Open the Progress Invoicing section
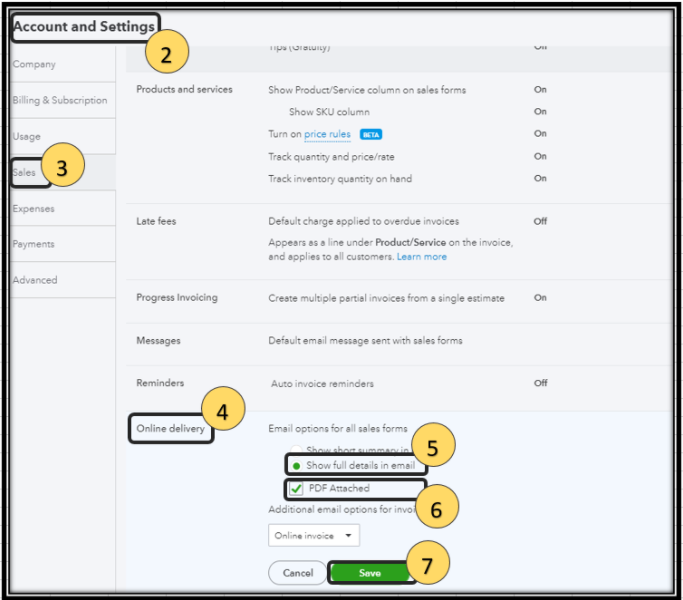 (x=177, y=298)
